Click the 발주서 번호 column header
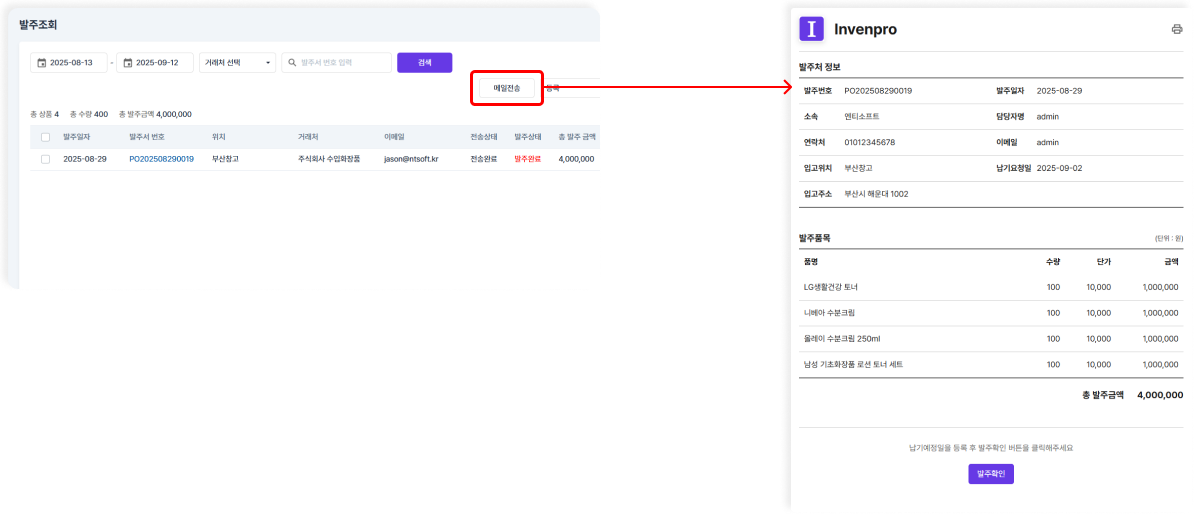The image size is (1200, 522). click(146, 137)
